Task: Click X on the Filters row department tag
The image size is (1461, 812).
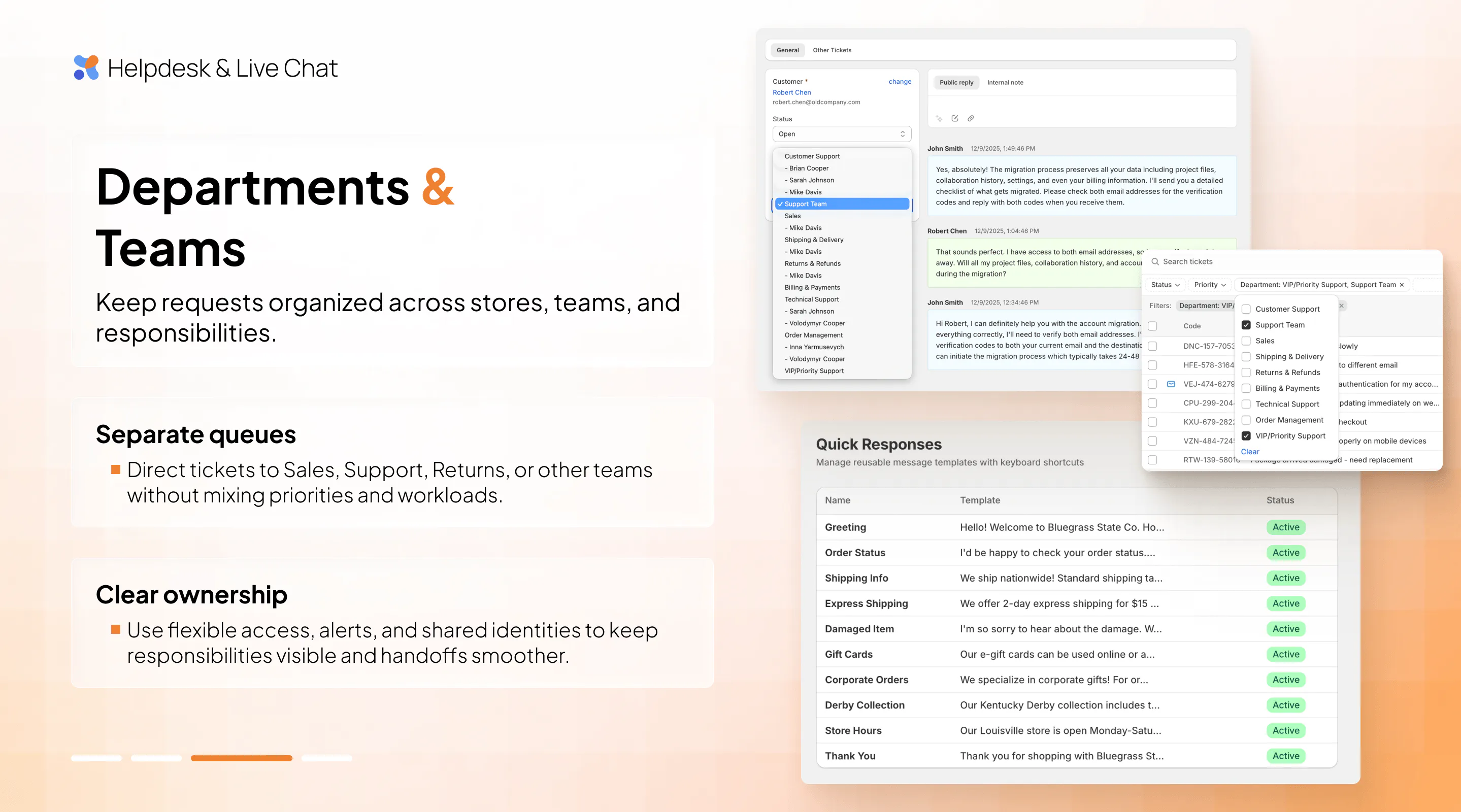Action: [x=1341, y=306]
